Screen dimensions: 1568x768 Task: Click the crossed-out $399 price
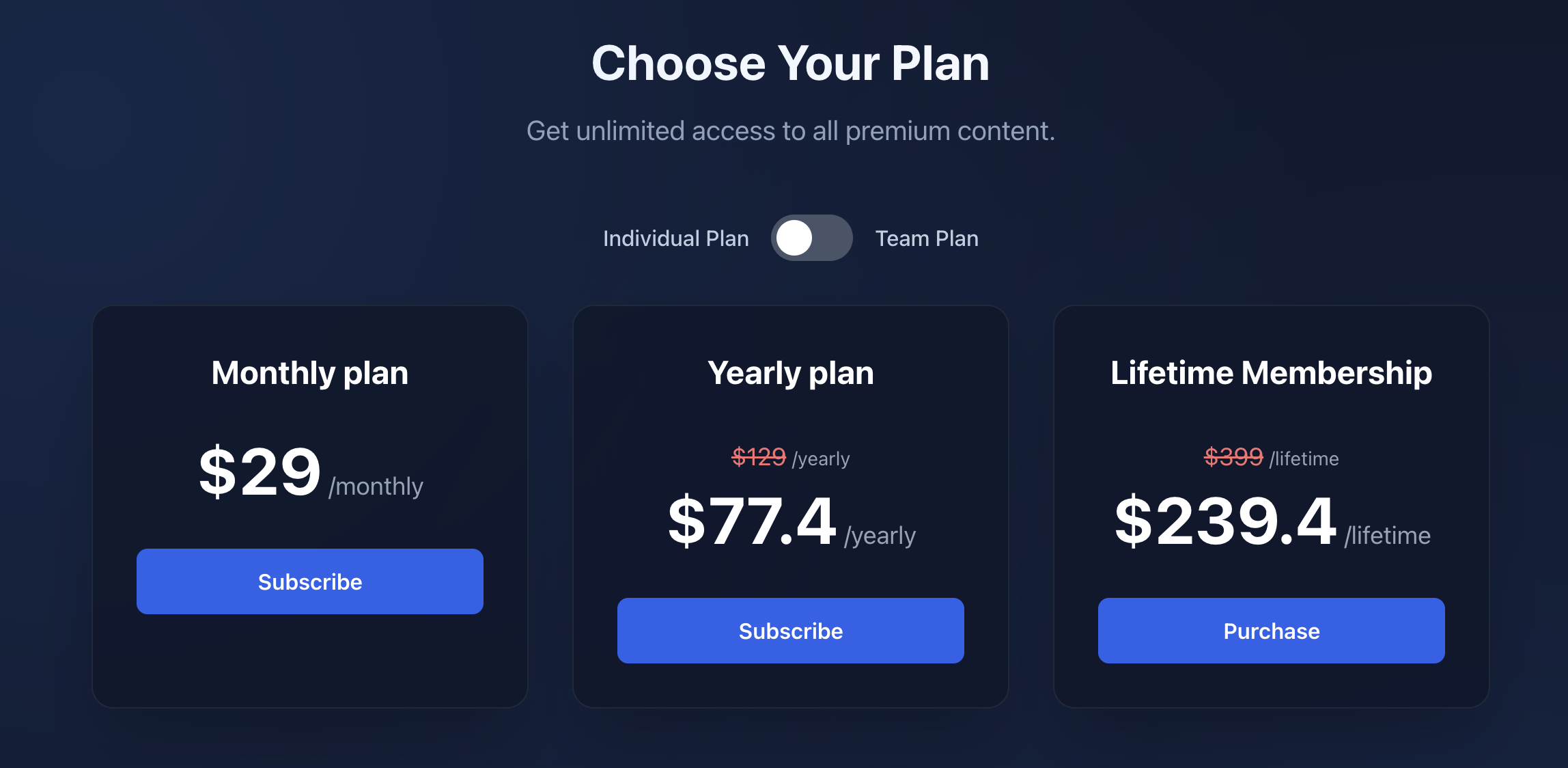(x=1233, y=456)
